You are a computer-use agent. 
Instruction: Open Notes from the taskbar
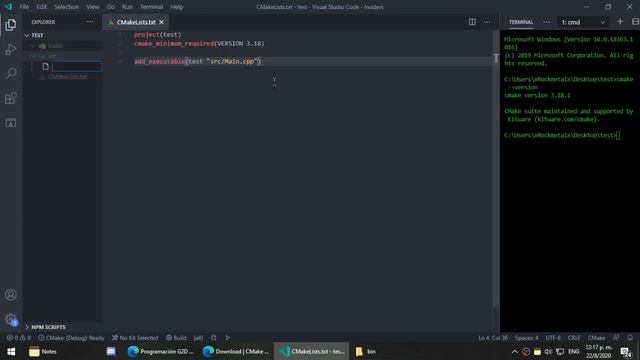click(x=43, y=351)
